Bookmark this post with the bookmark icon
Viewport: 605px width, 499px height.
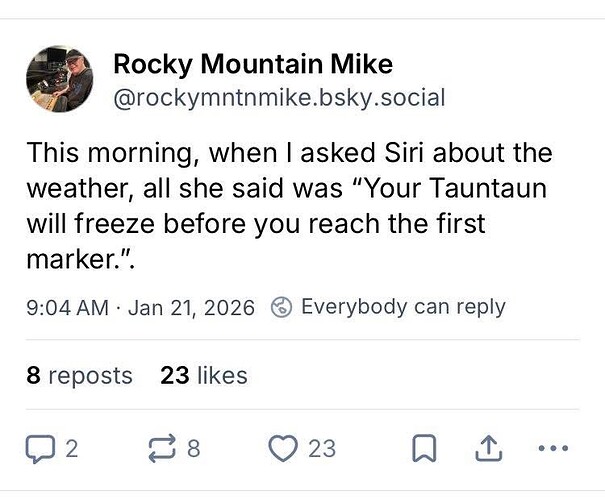[x=425, y=449]
